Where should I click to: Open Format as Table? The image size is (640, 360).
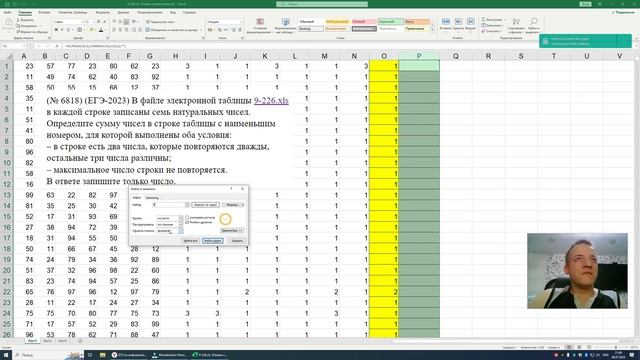[x=286, y=25]
